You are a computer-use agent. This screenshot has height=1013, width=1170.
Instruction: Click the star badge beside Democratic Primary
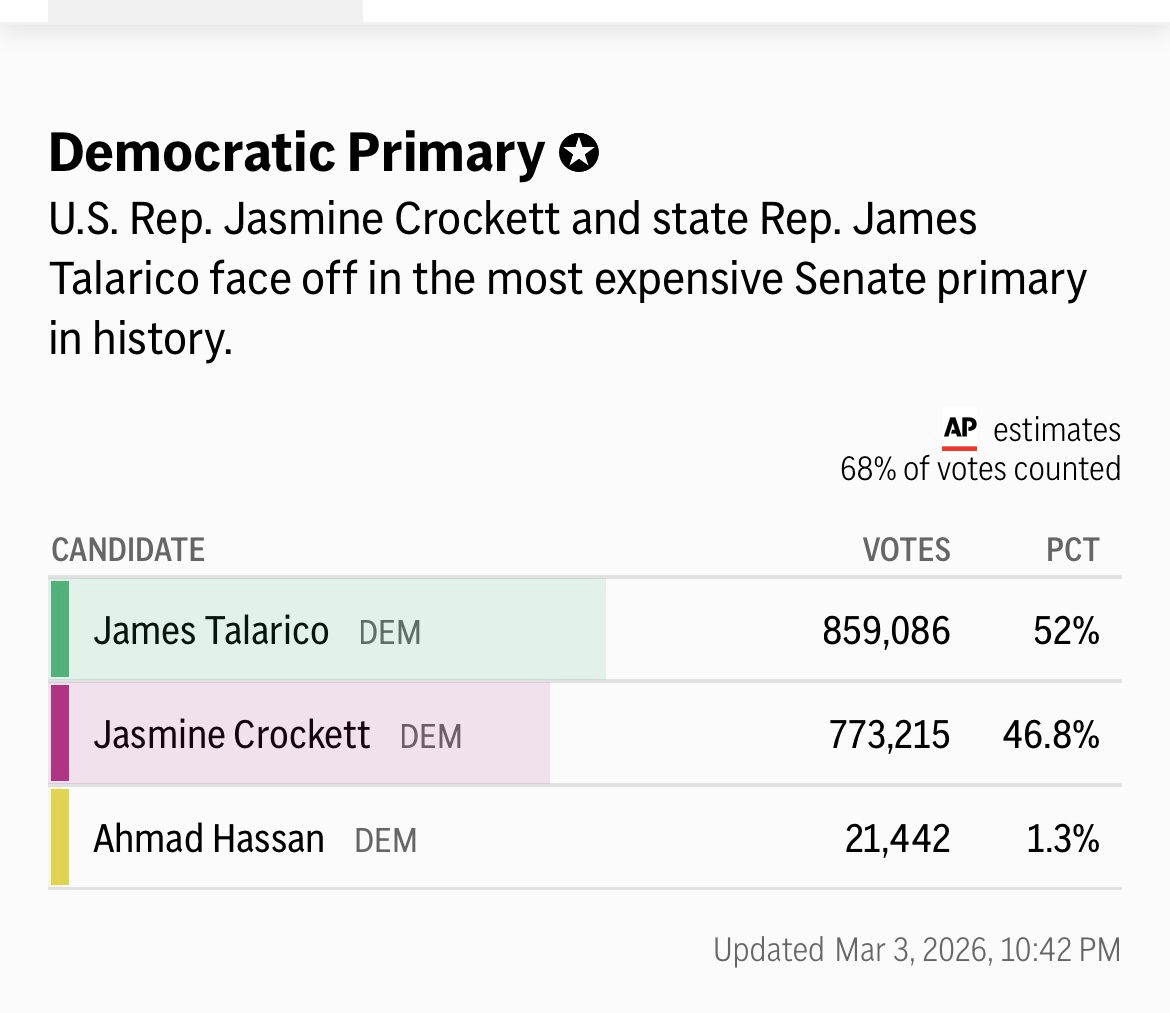[578, 154]
